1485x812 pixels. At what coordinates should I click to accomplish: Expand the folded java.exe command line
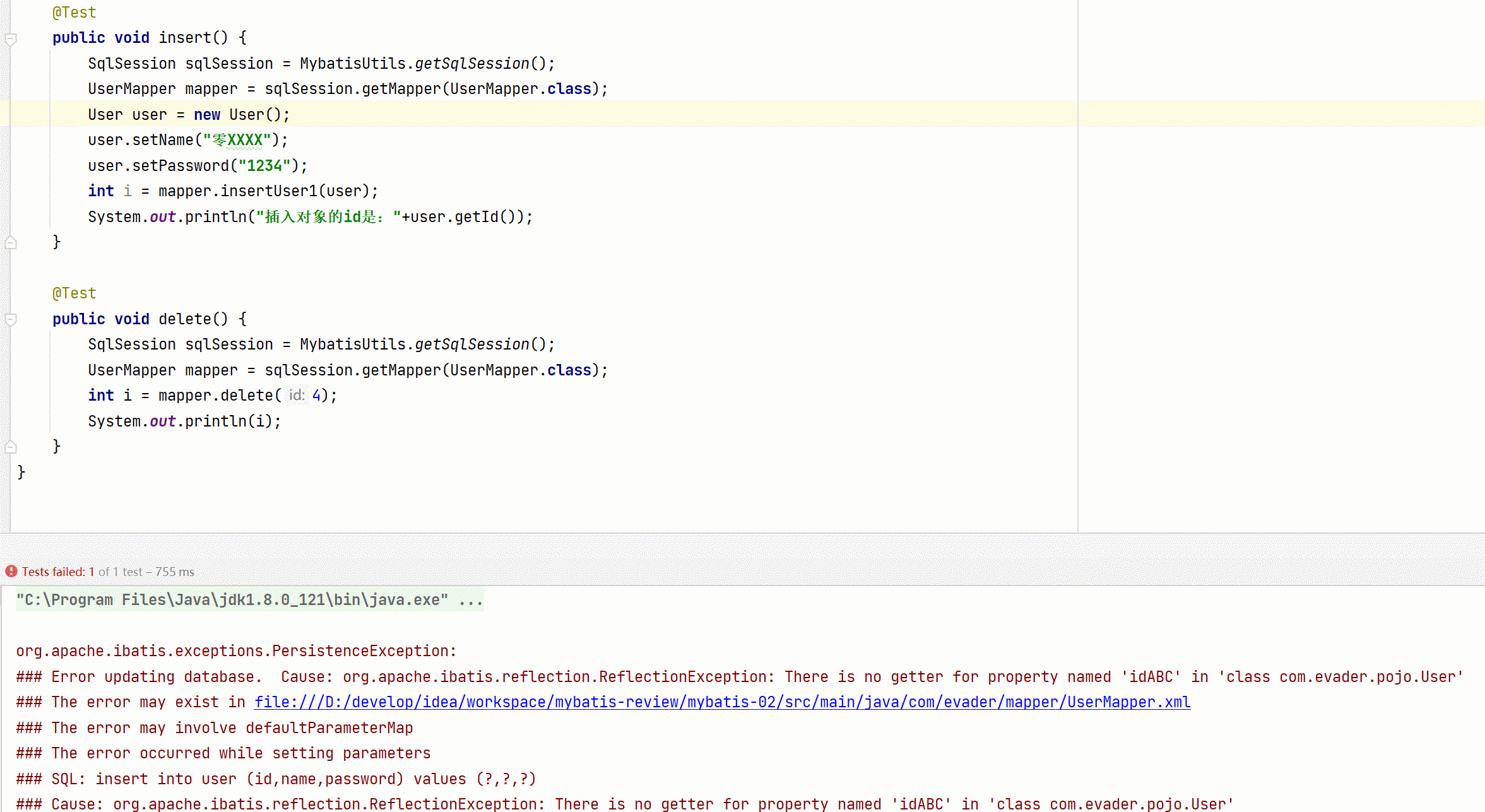(471, 600)
